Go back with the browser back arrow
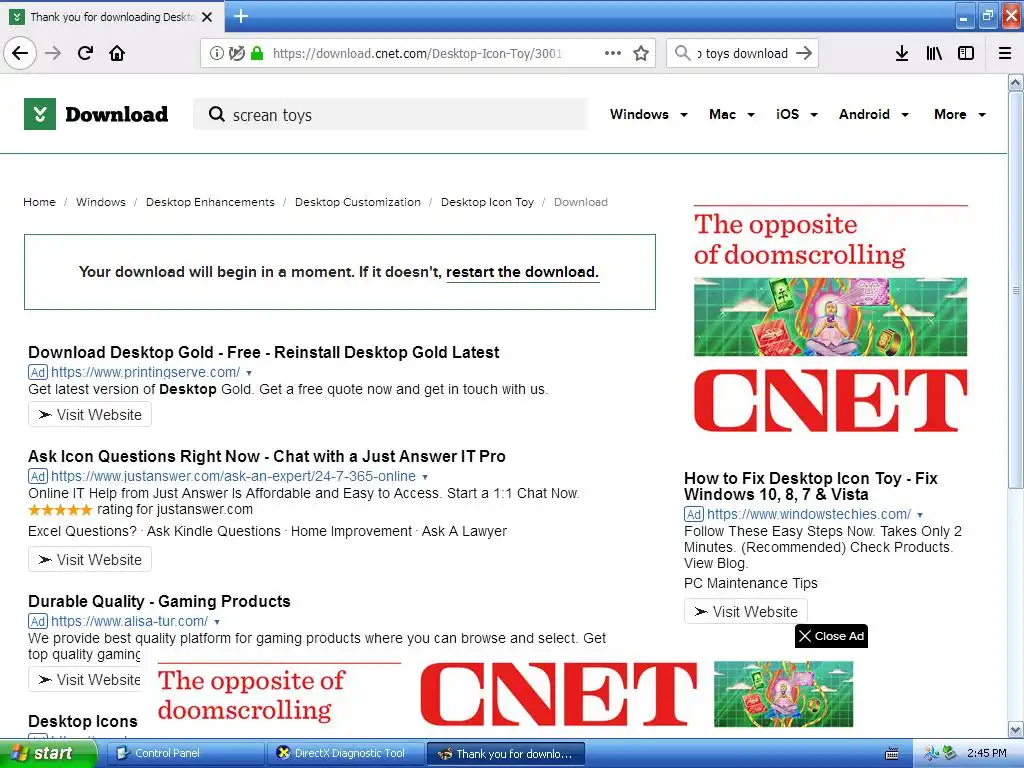Screen dimensions: 1024x768 20,53
